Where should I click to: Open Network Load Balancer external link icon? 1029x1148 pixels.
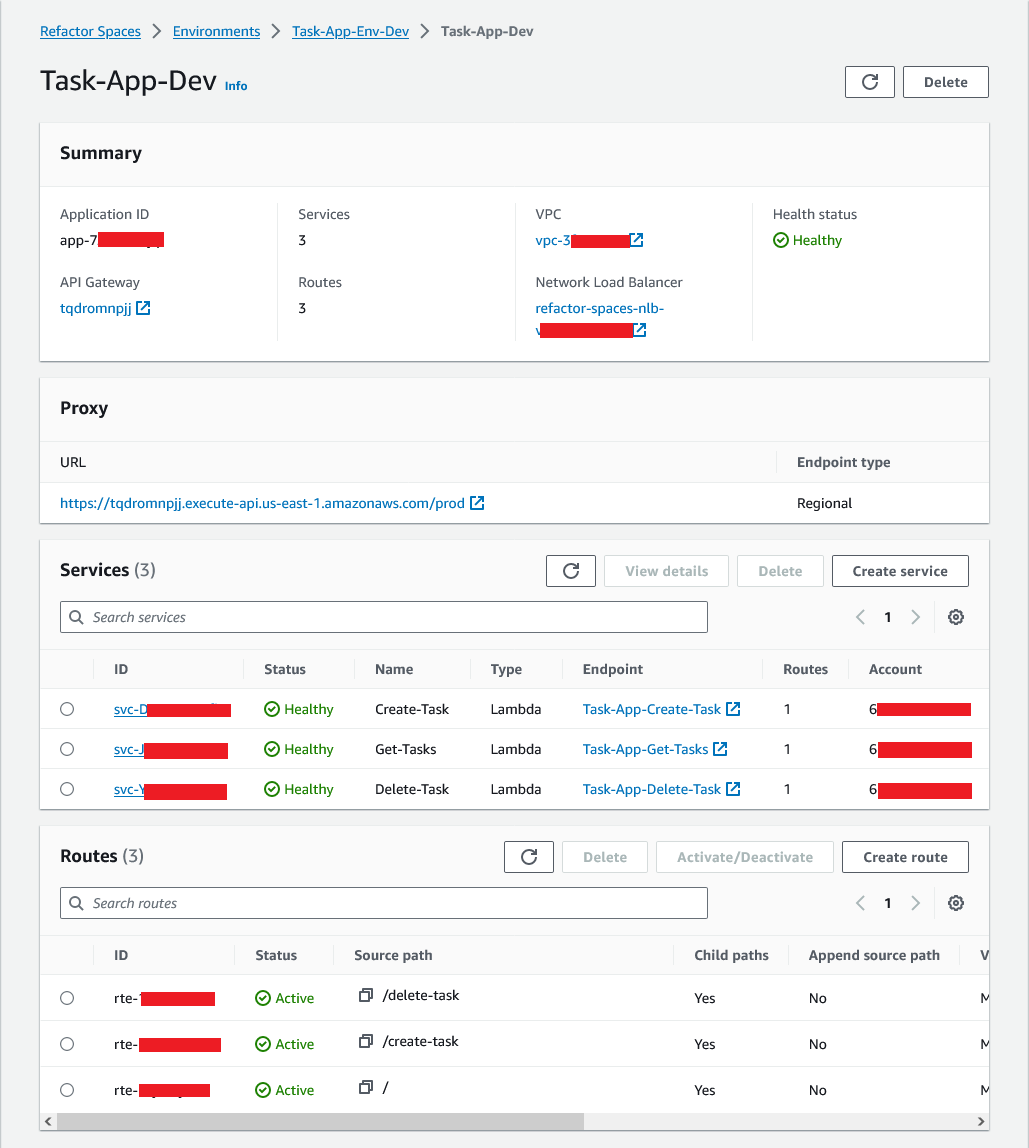pyautogui.click(x=639, y=330)
